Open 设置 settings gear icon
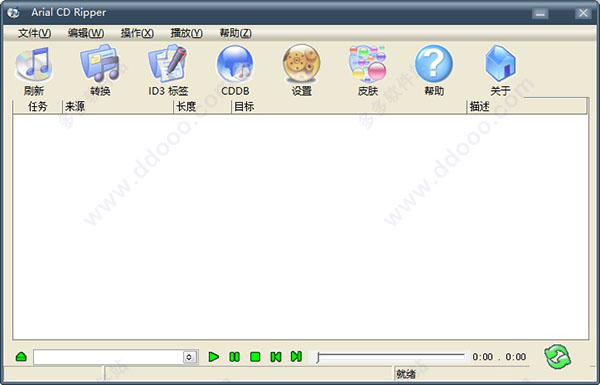The height and width of the screenshot is (385, 600). pos(302,64)
